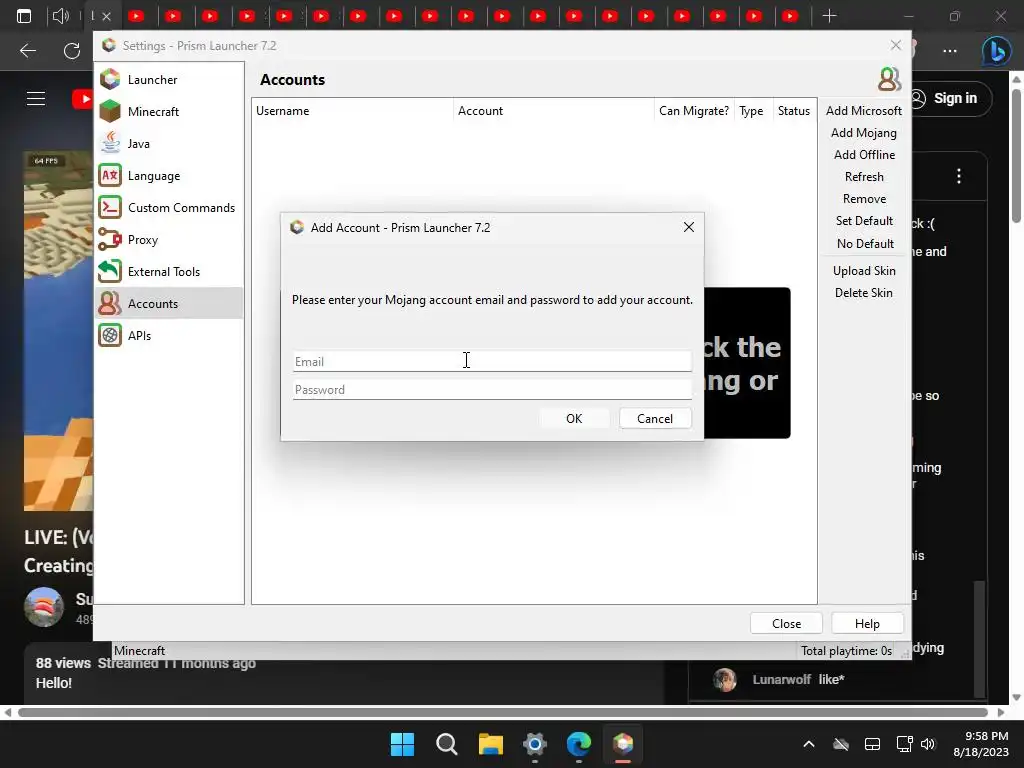This screenshot has width=1024, height=768.
Task: Close the Add Account dialog window
Action: click(x=688, y=227)
